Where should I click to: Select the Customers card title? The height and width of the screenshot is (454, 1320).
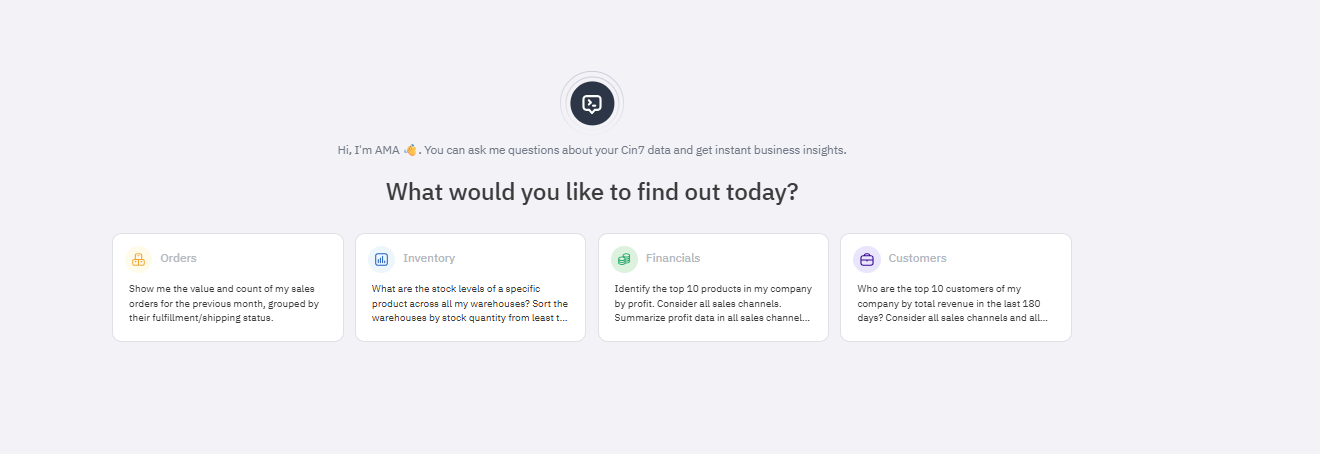click(x=917, y=258)
